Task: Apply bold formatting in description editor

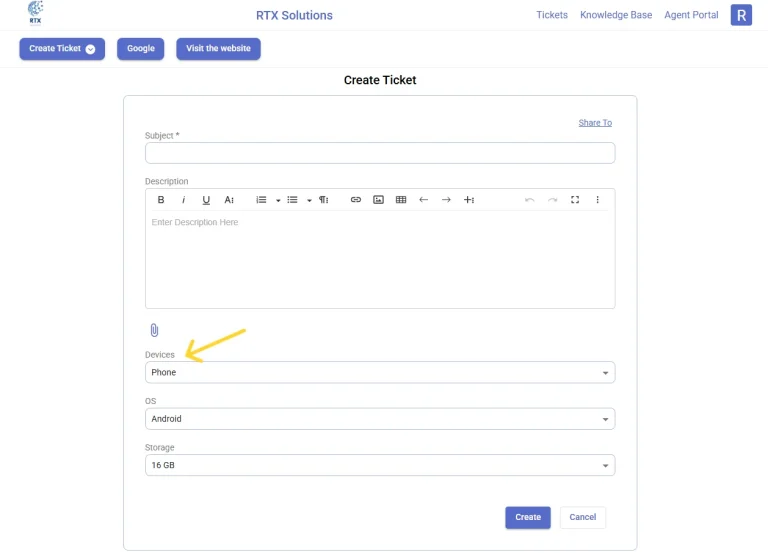Action: click(161, 200)
